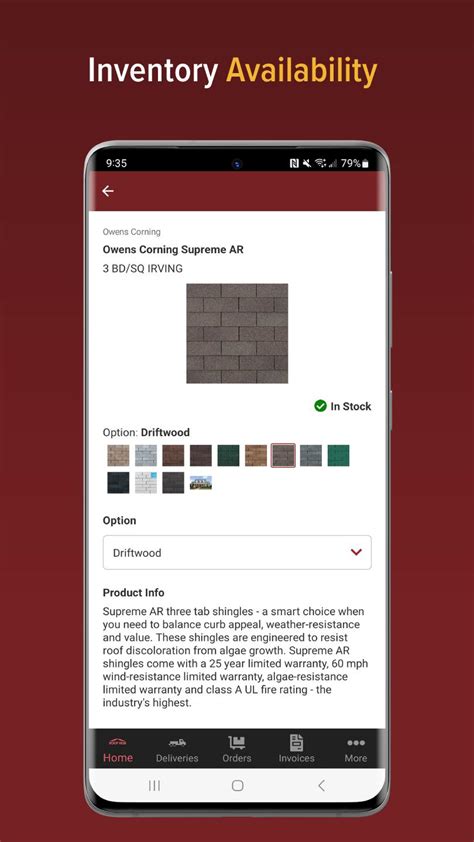Choose the orange-brown shingle swatch
Image resolution: width=474 pixels, height=842 pixels.
point(256,455)
